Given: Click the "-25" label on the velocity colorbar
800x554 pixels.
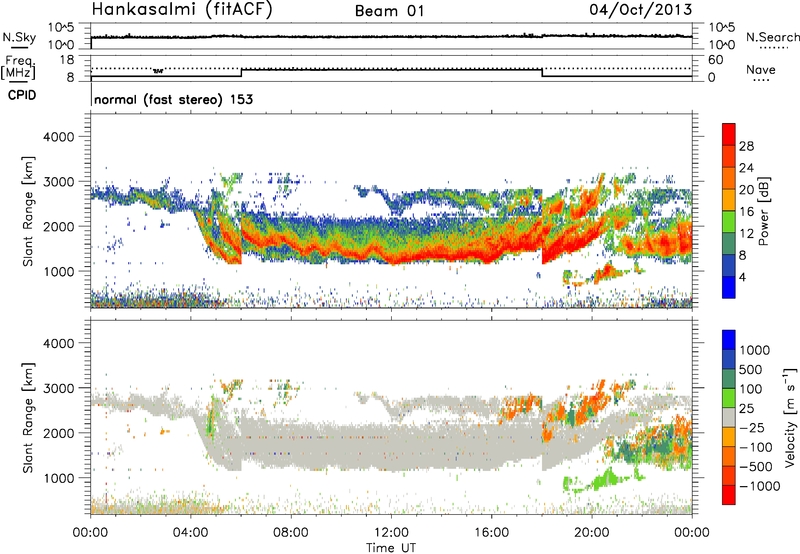Looking at the screenshot, I should coord(752,427).
